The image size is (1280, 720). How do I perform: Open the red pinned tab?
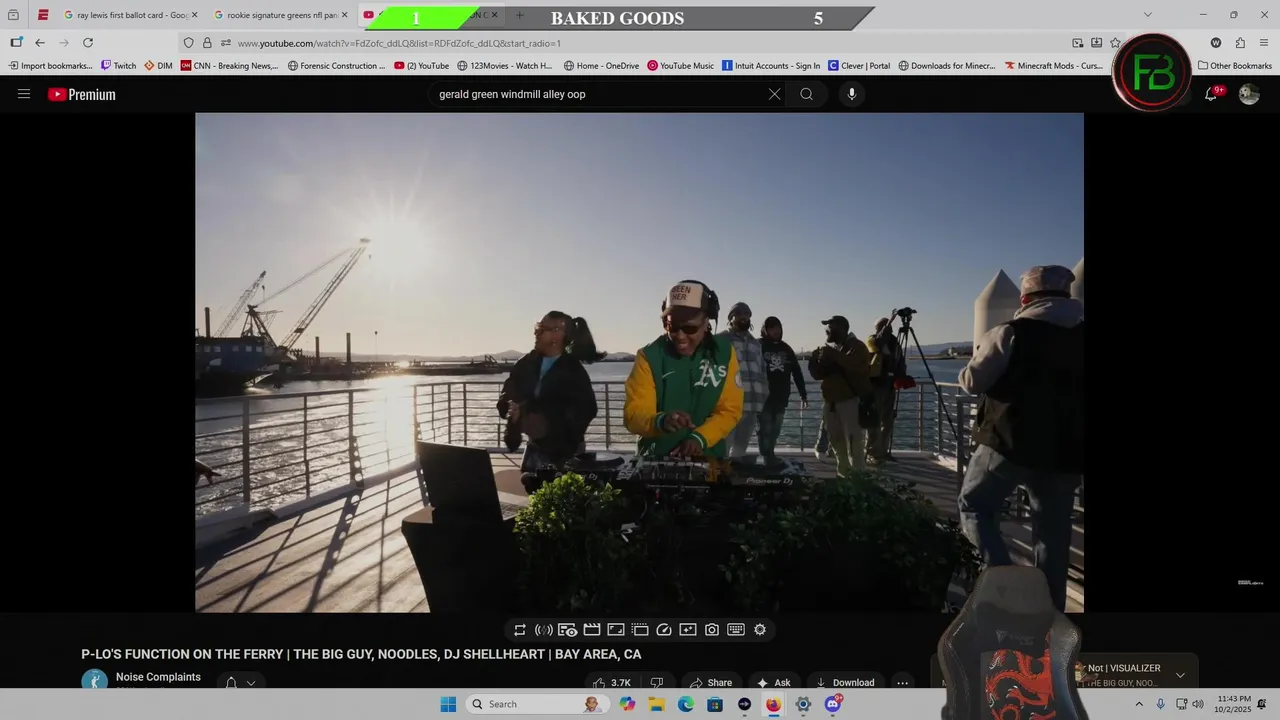[43, 15]
